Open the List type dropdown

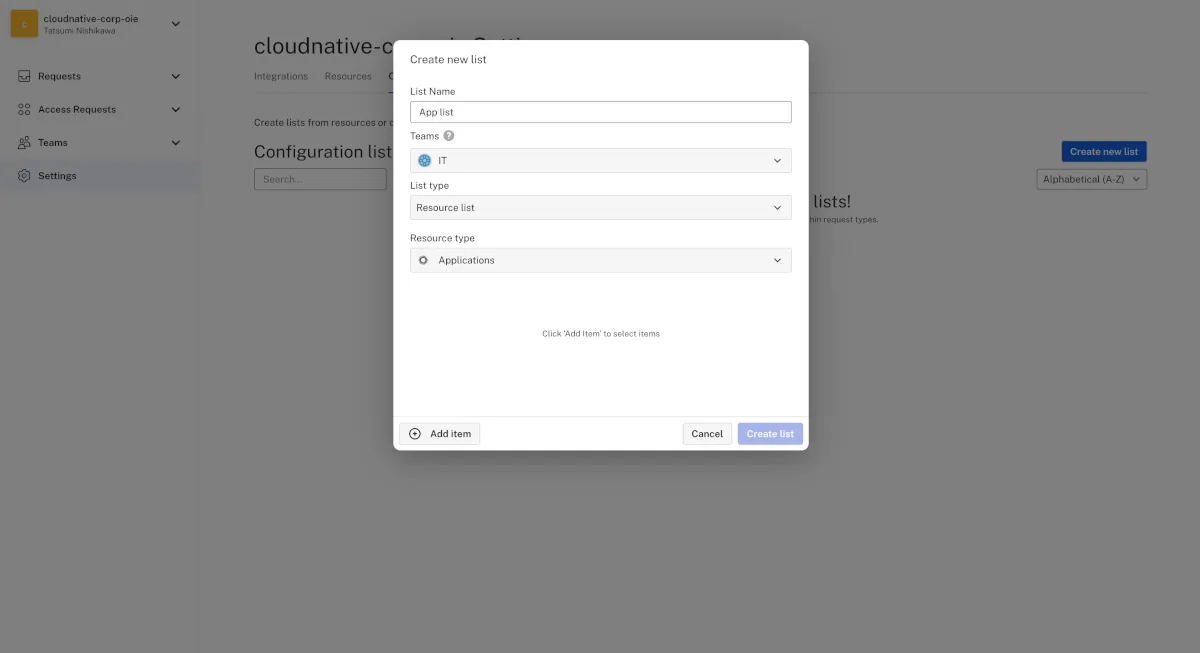click(600, 207)
